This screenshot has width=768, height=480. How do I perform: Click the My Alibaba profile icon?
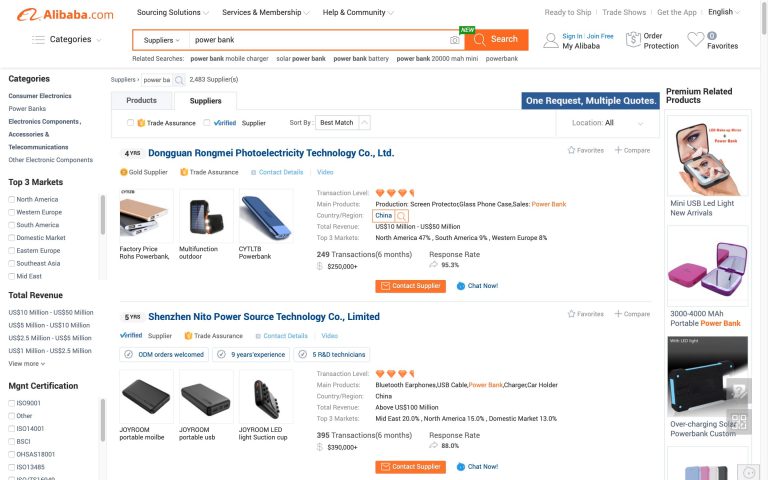tap(551, 40)
